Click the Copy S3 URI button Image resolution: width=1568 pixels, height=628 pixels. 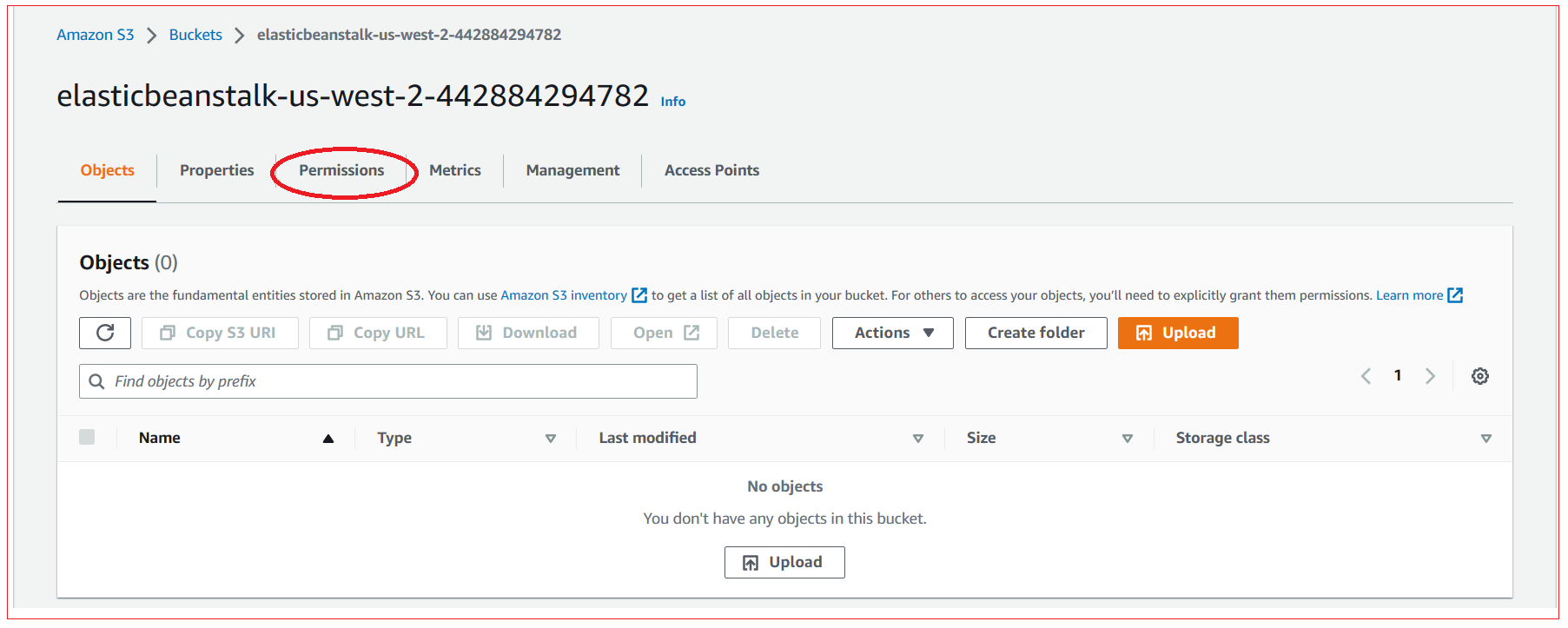(220, 333)
